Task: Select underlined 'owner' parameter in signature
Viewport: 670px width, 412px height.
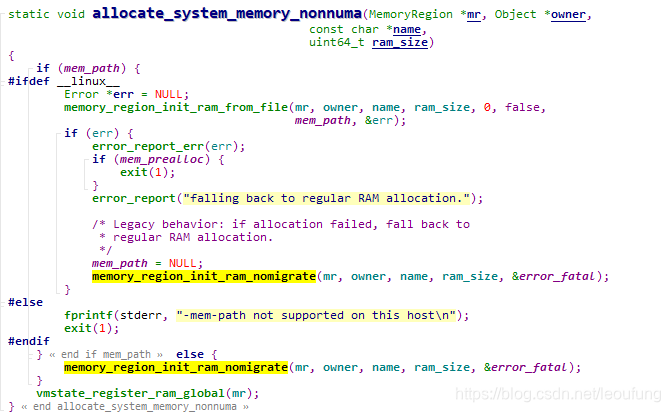Action: [x=568, y=15]
